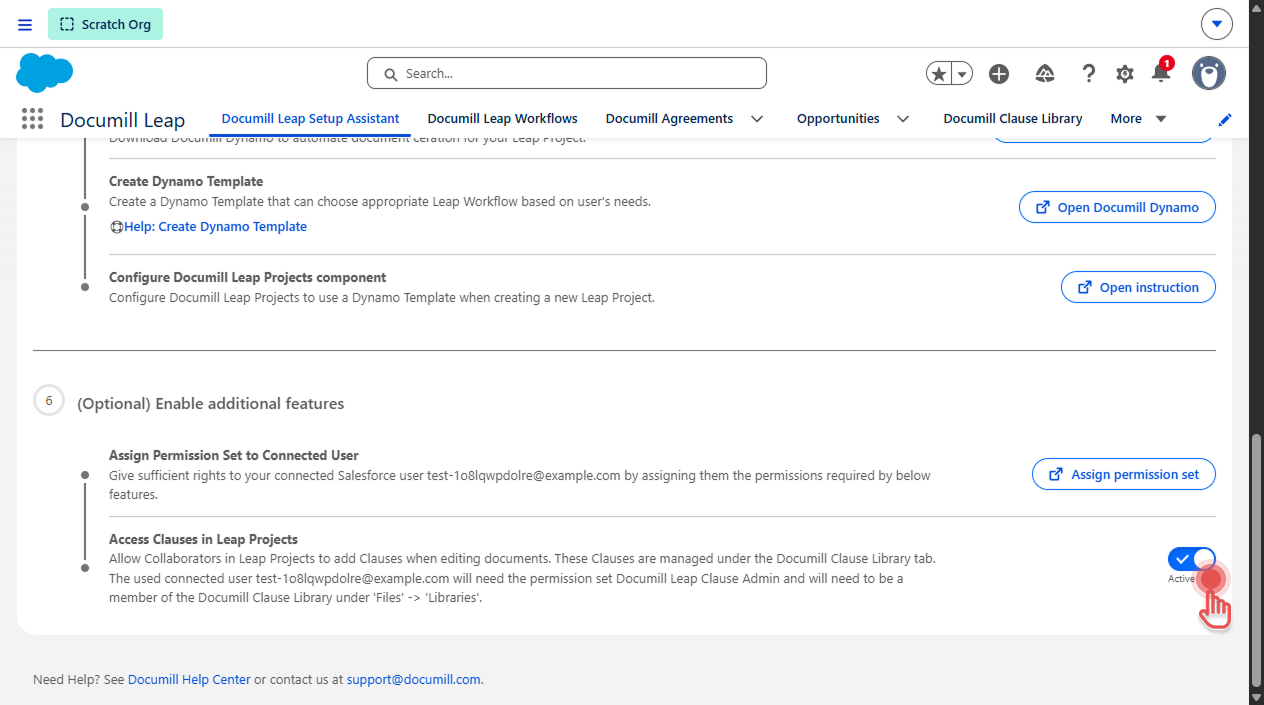Image resolution: width=1264 pixels, height=705 pixels.
Task: Click the user avatar profile icon
Action: [x=1209, y=73]
